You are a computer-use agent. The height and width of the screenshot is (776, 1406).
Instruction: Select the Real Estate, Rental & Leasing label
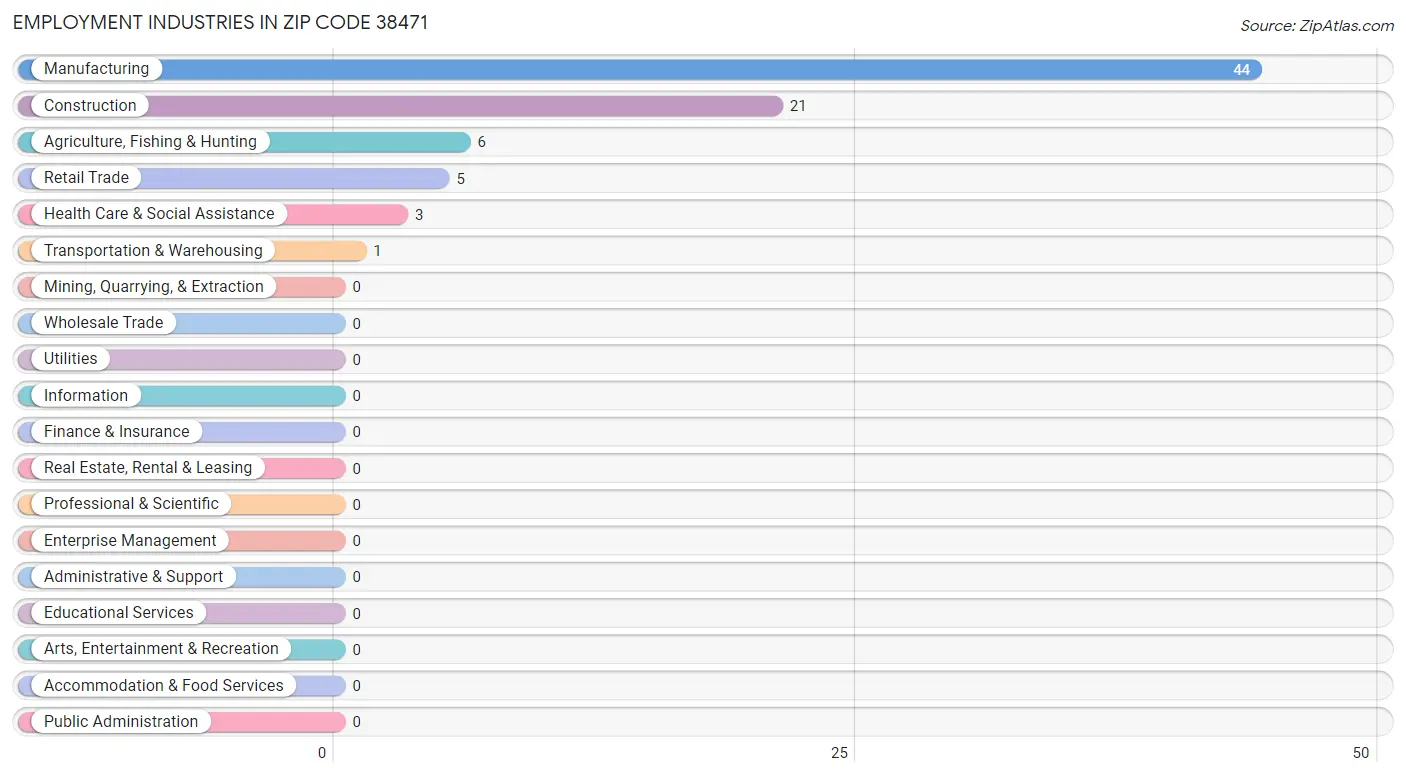pos(148,468)
